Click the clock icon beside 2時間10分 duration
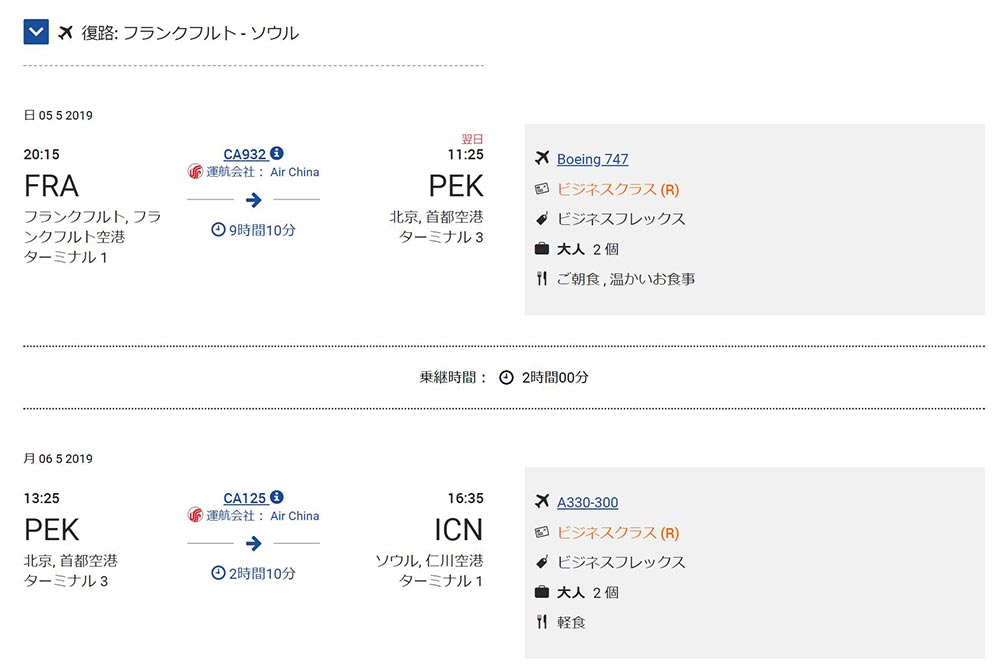1000x671 pixels. click(x=218, y=574)
